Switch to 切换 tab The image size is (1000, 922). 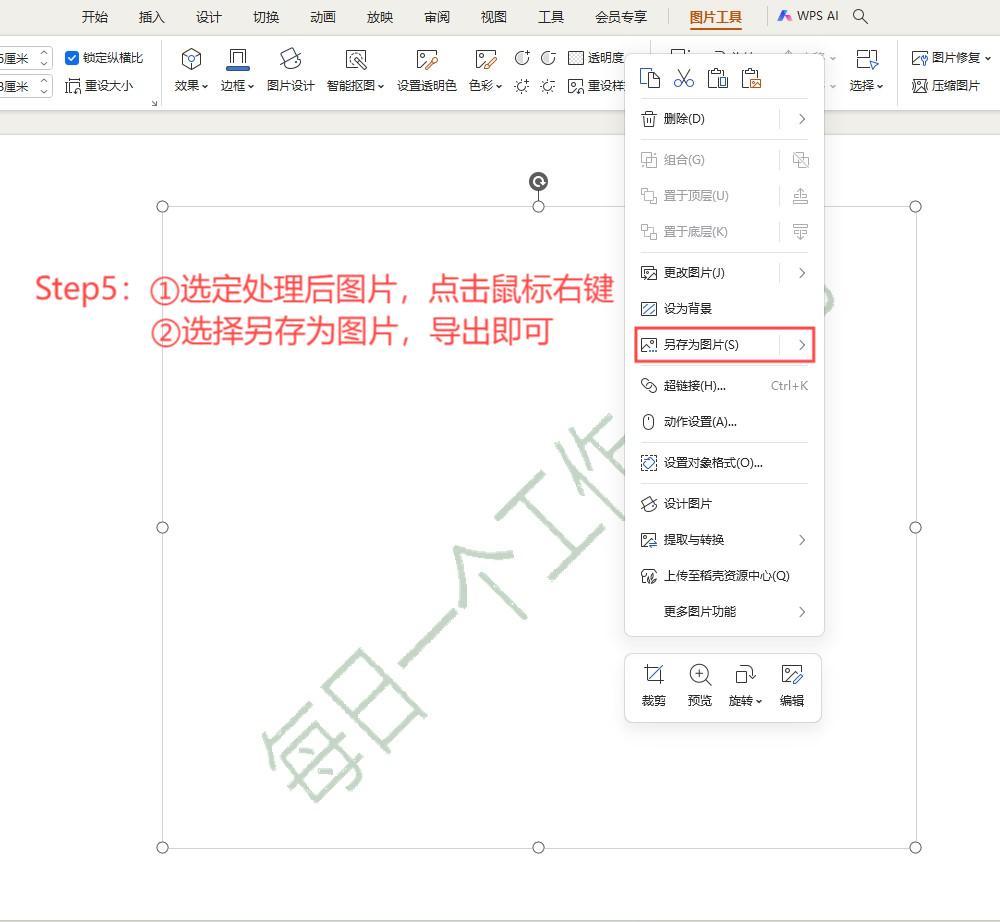pos(266,17)
